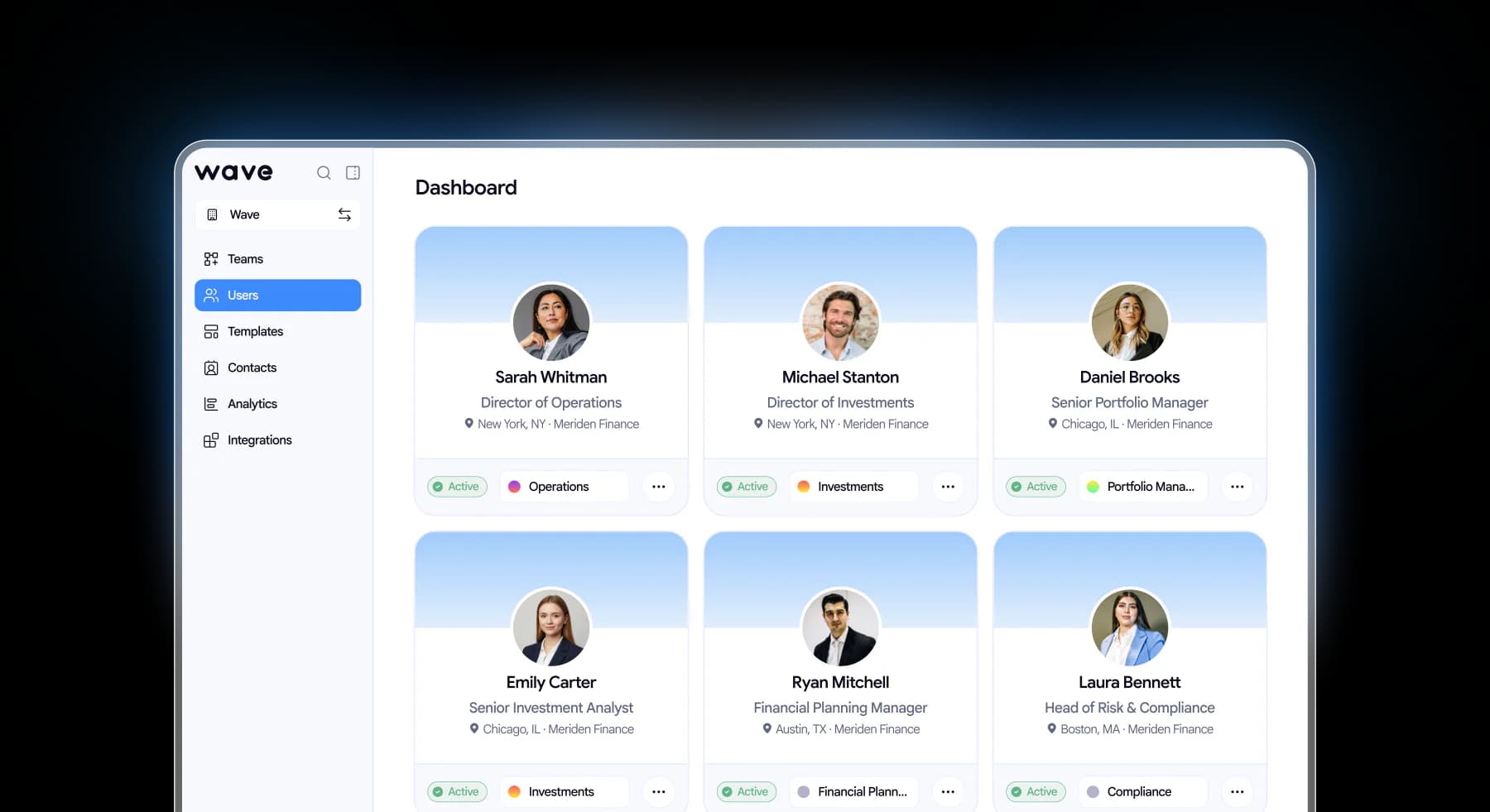Screen dimensions: 1490x812
Task: Toggle Active status on Emily Carter card
Action: click(457, 792)
